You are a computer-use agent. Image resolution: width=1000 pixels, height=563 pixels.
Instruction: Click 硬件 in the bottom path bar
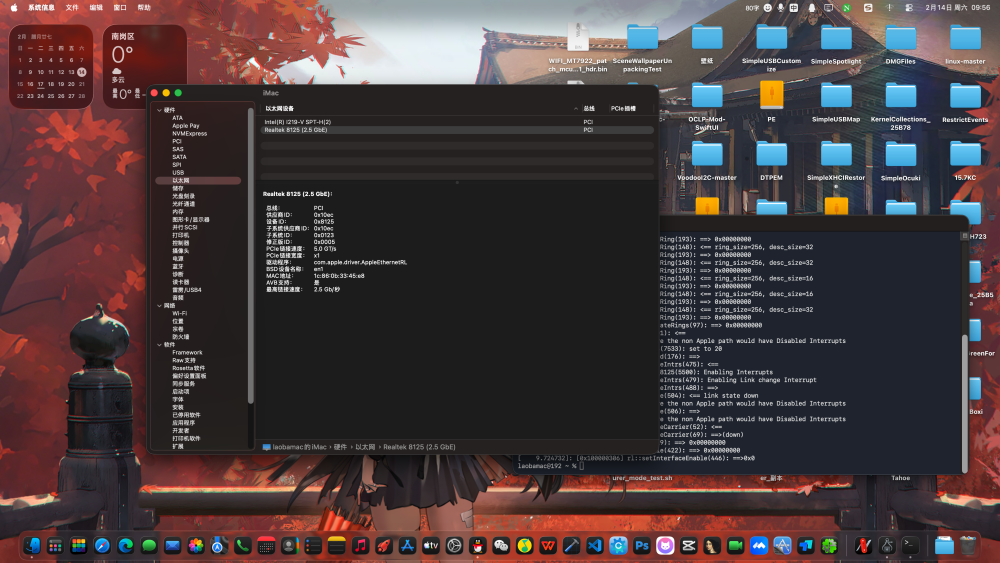(341, 447)
